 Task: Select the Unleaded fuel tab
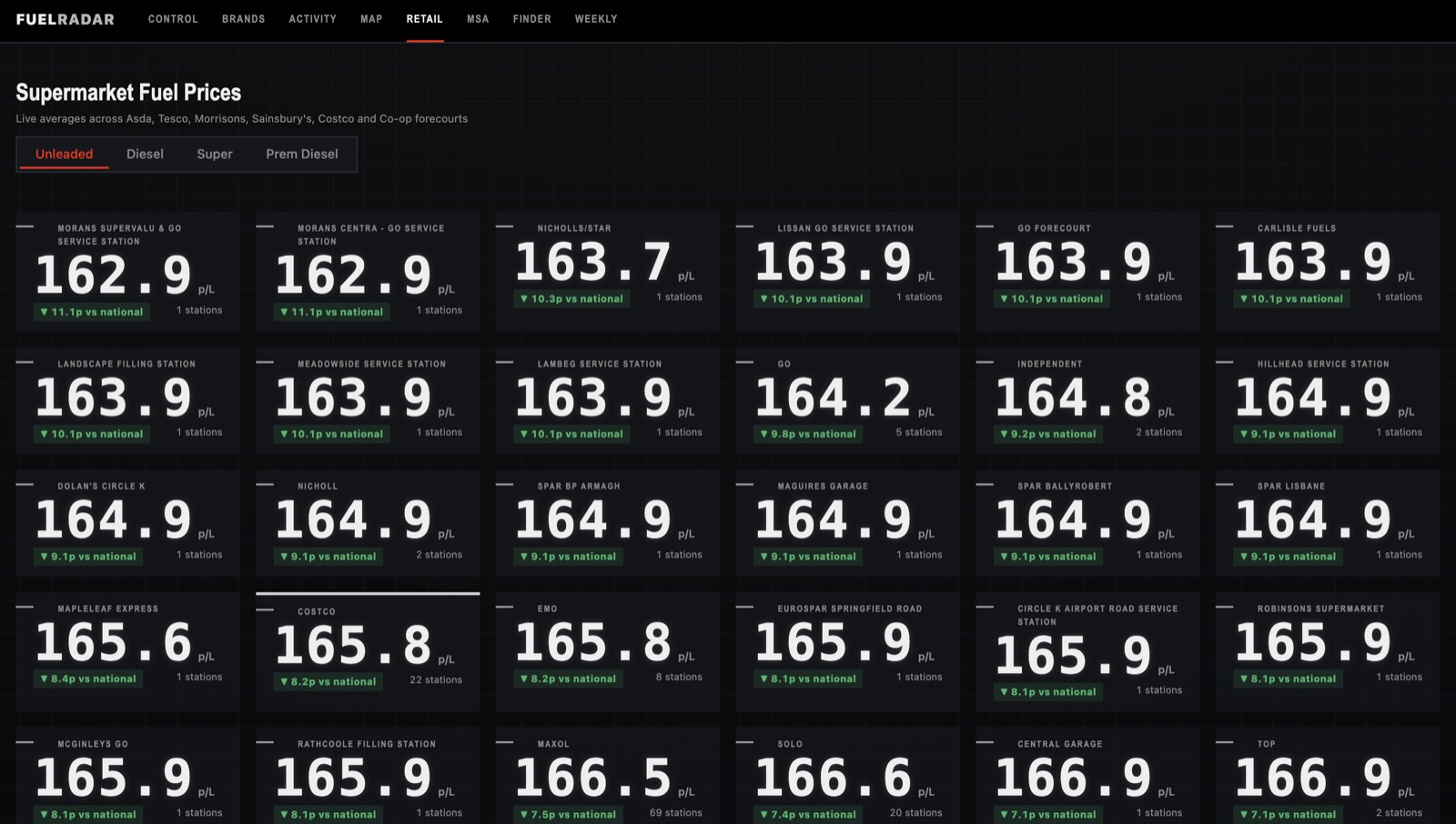pos(64,154)
